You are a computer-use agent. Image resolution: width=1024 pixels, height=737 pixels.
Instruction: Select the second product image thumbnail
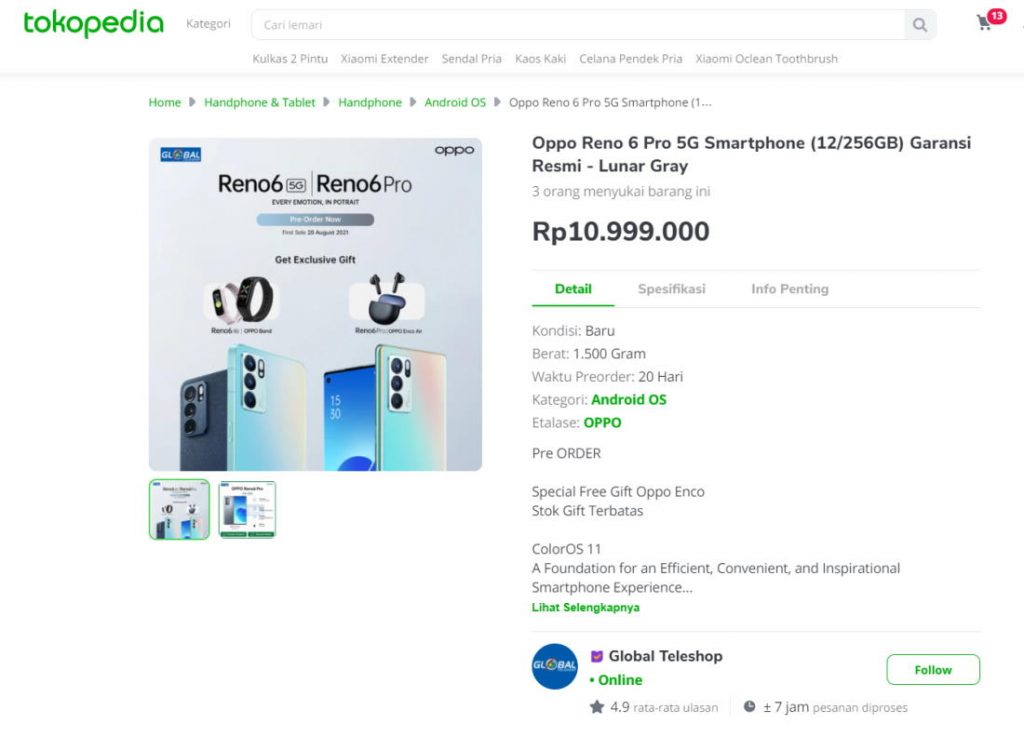click(246, 509)
